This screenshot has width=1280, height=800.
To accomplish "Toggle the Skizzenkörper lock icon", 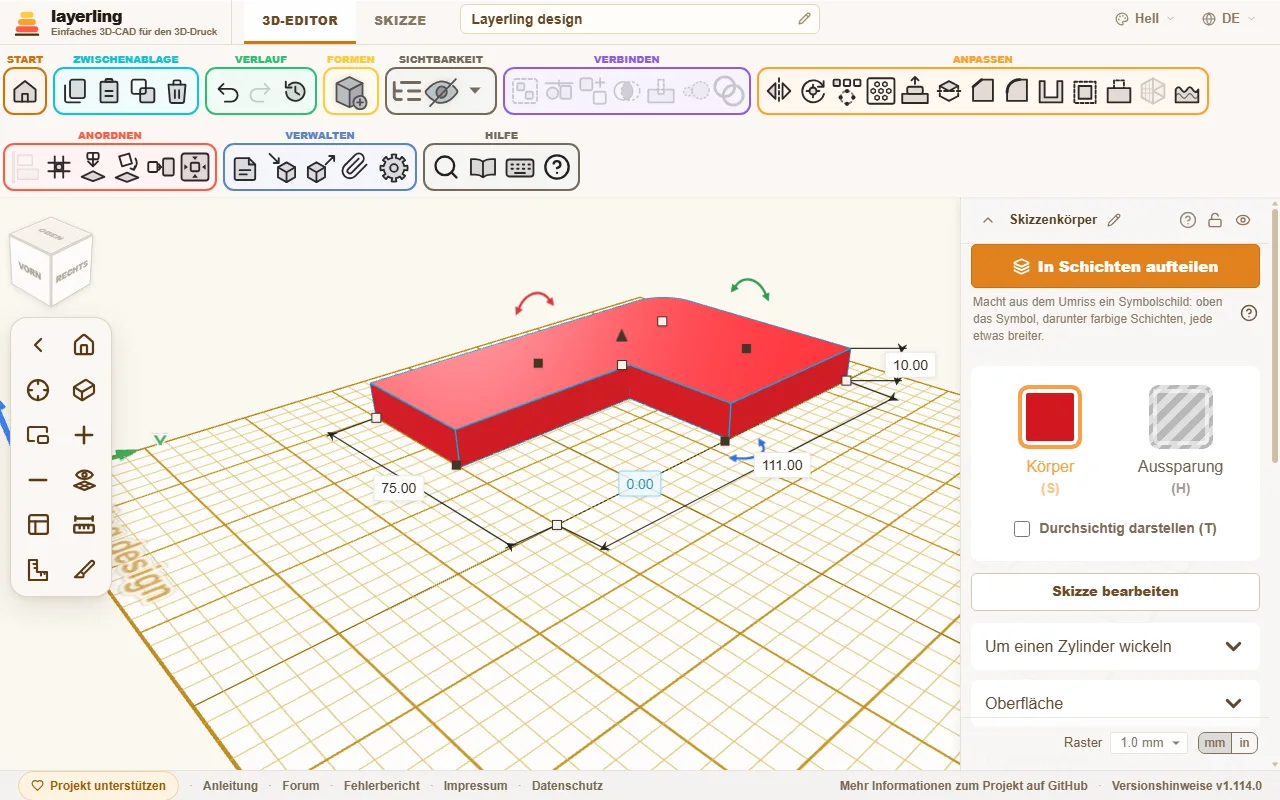I will pos(1215,220).
